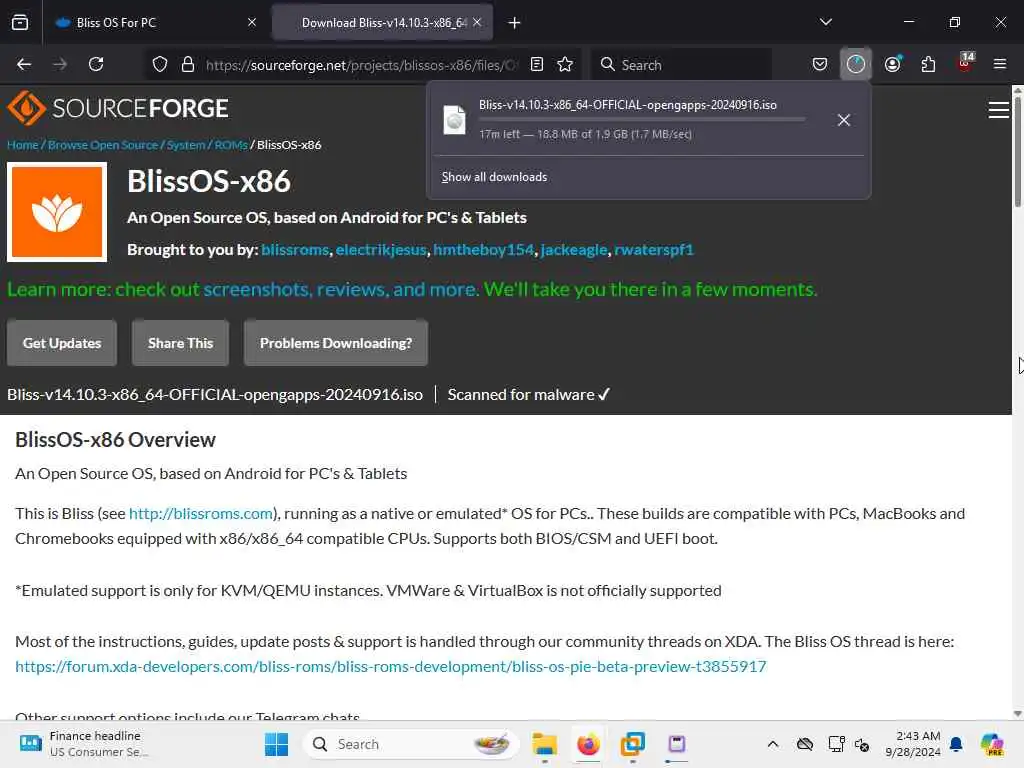Open the Finance headline widget
1024x768 pixels.
(84, 744)
